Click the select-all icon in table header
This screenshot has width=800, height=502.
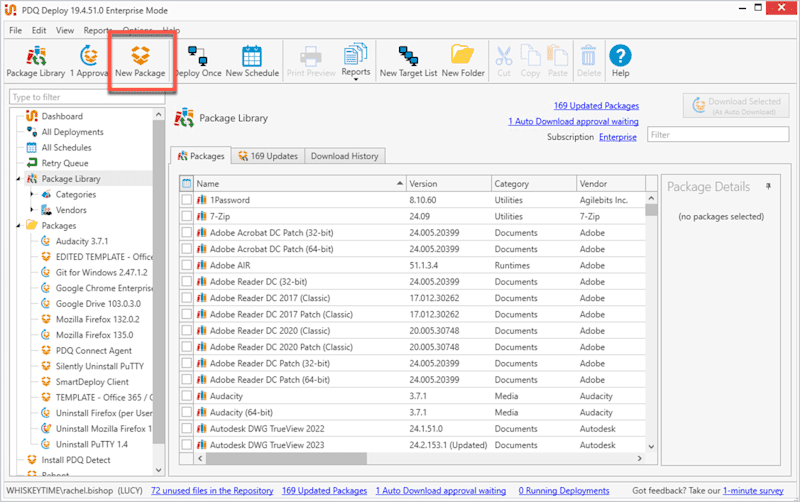[x=187, y=184]
